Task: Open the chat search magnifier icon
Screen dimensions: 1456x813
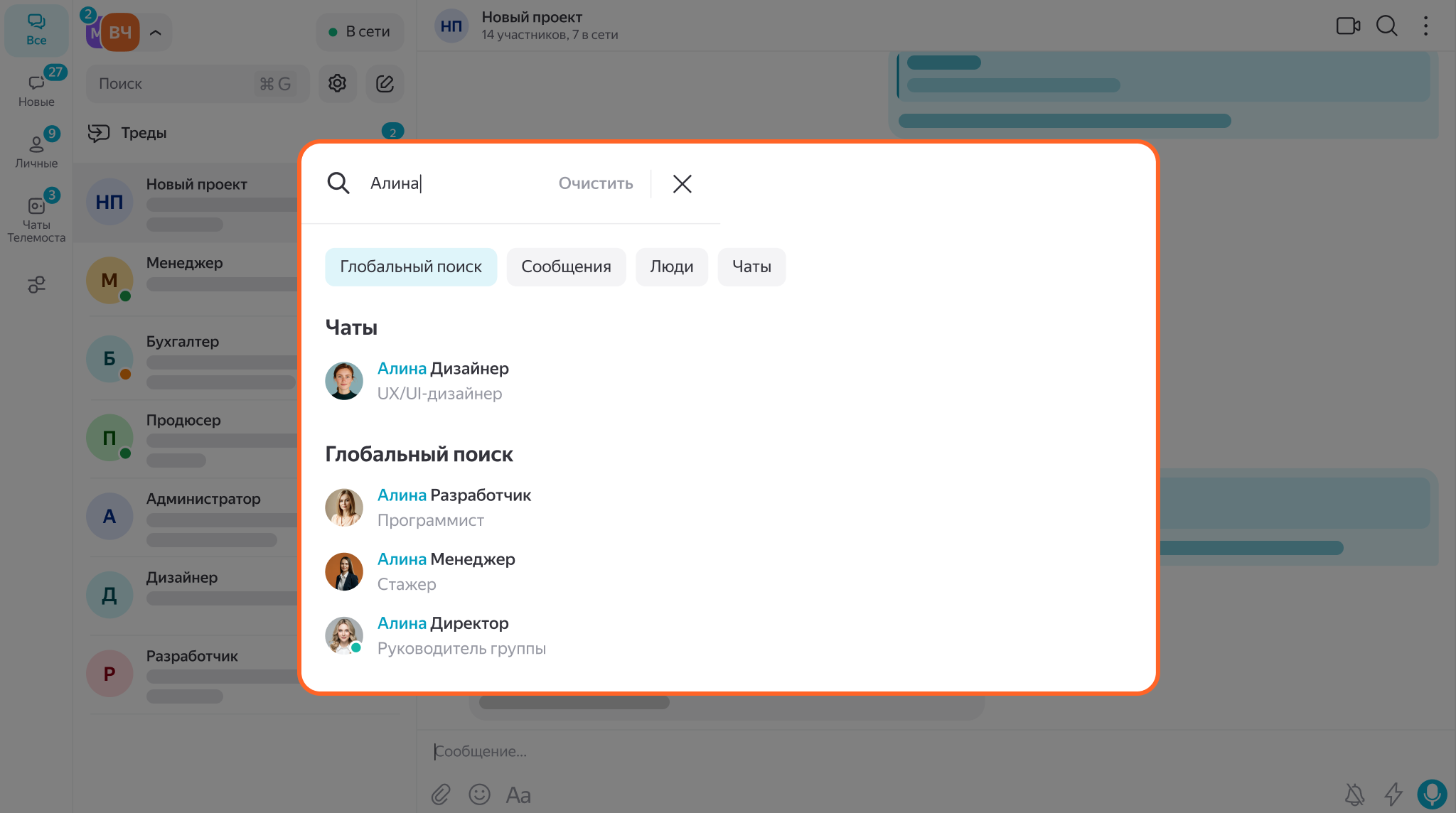Action: 1386,26
